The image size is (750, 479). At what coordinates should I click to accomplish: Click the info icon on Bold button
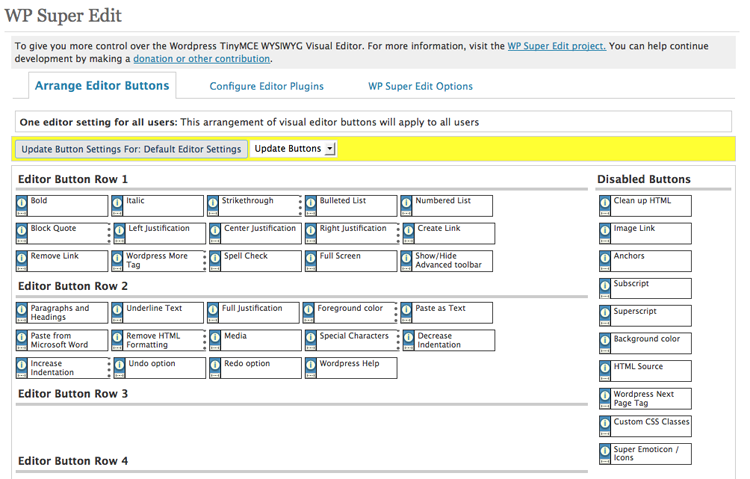pos(22,203)
